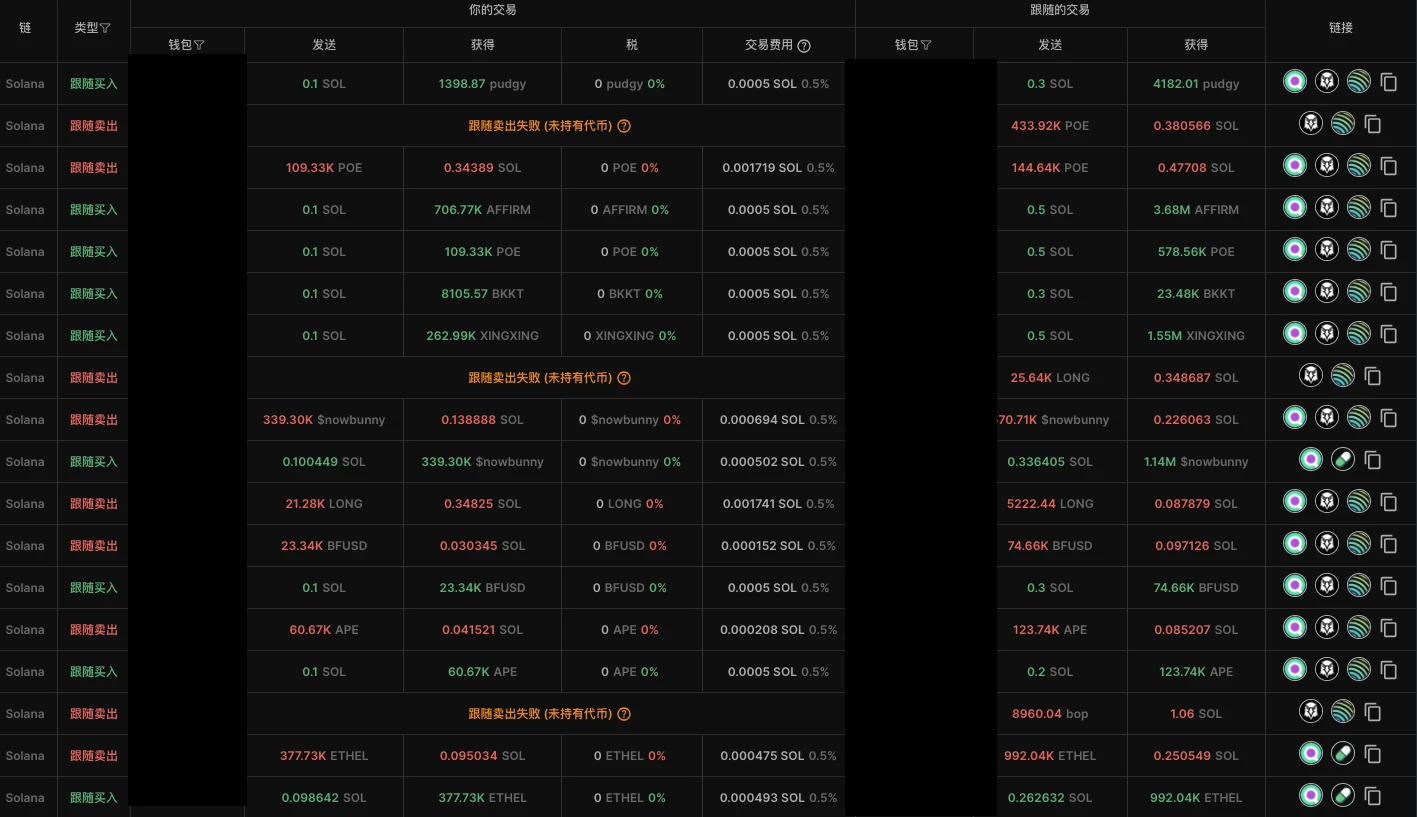
Task: Click the 1398.87 pudgy received cell
Action: click(x=482, y=84)
